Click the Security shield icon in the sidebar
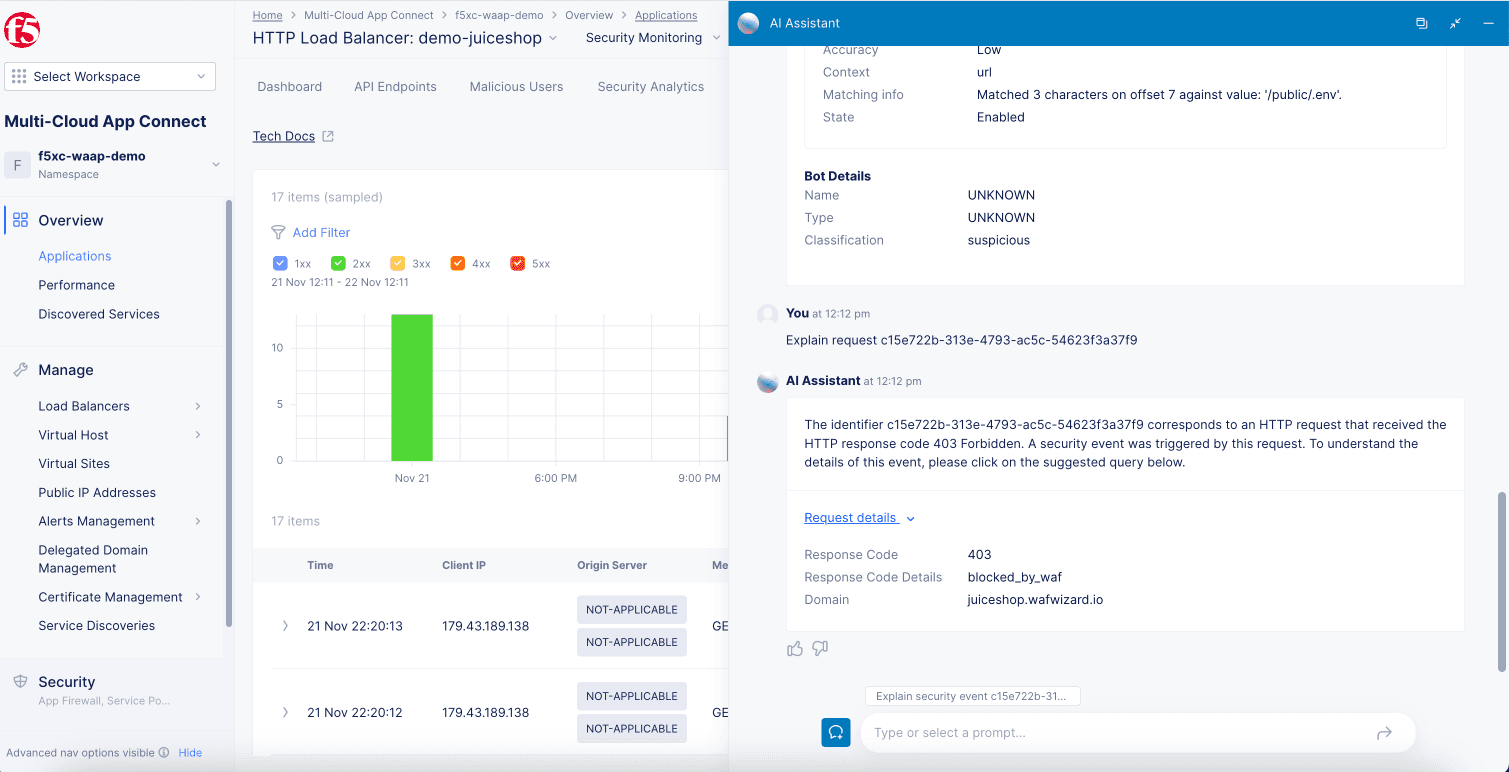This screenshot has height=772, width=1509. (18, 681)
